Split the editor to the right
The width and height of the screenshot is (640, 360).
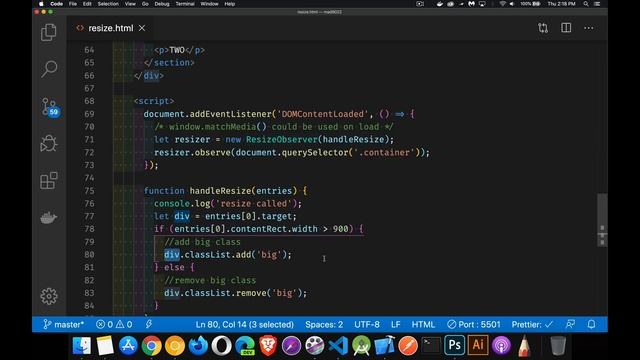(566, 28)
